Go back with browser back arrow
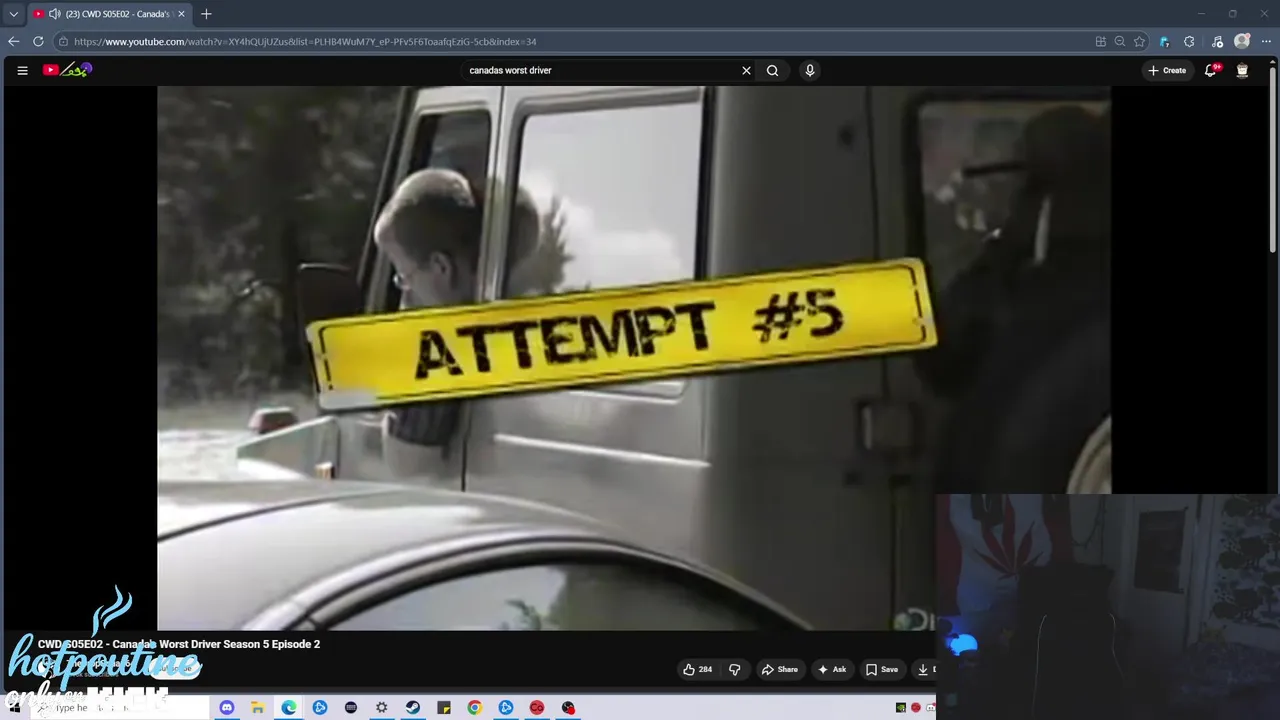The image size is (1280, 720). (x=13, y=42)
